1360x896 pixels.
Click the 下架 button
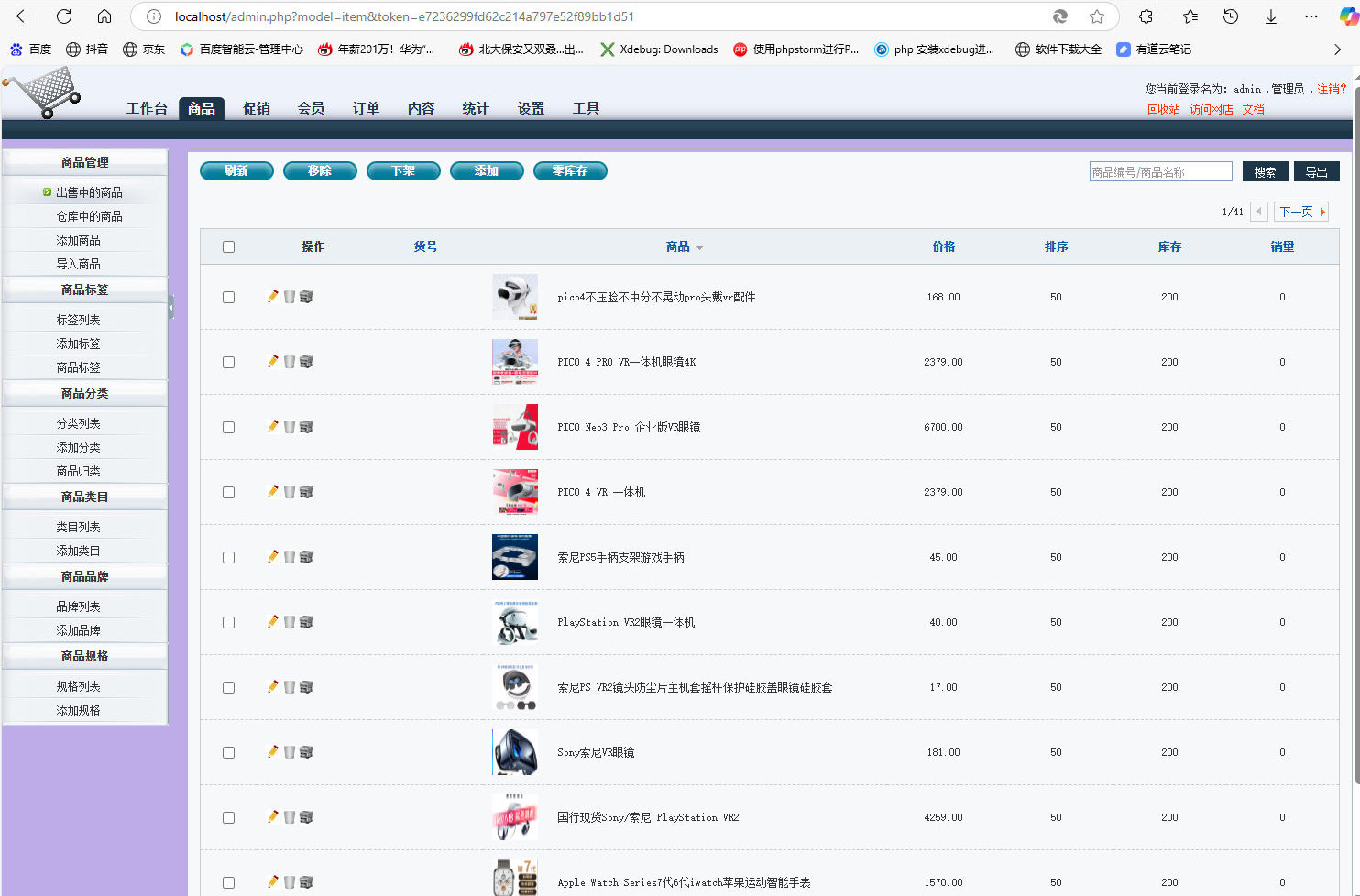403,171
